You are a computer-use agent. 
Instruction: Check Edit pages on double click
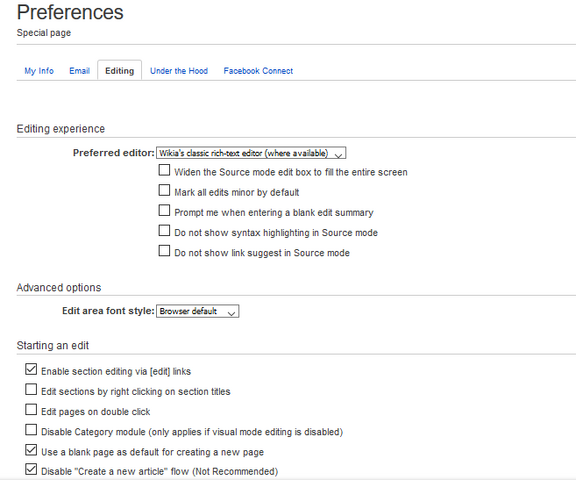pos(31,409)
